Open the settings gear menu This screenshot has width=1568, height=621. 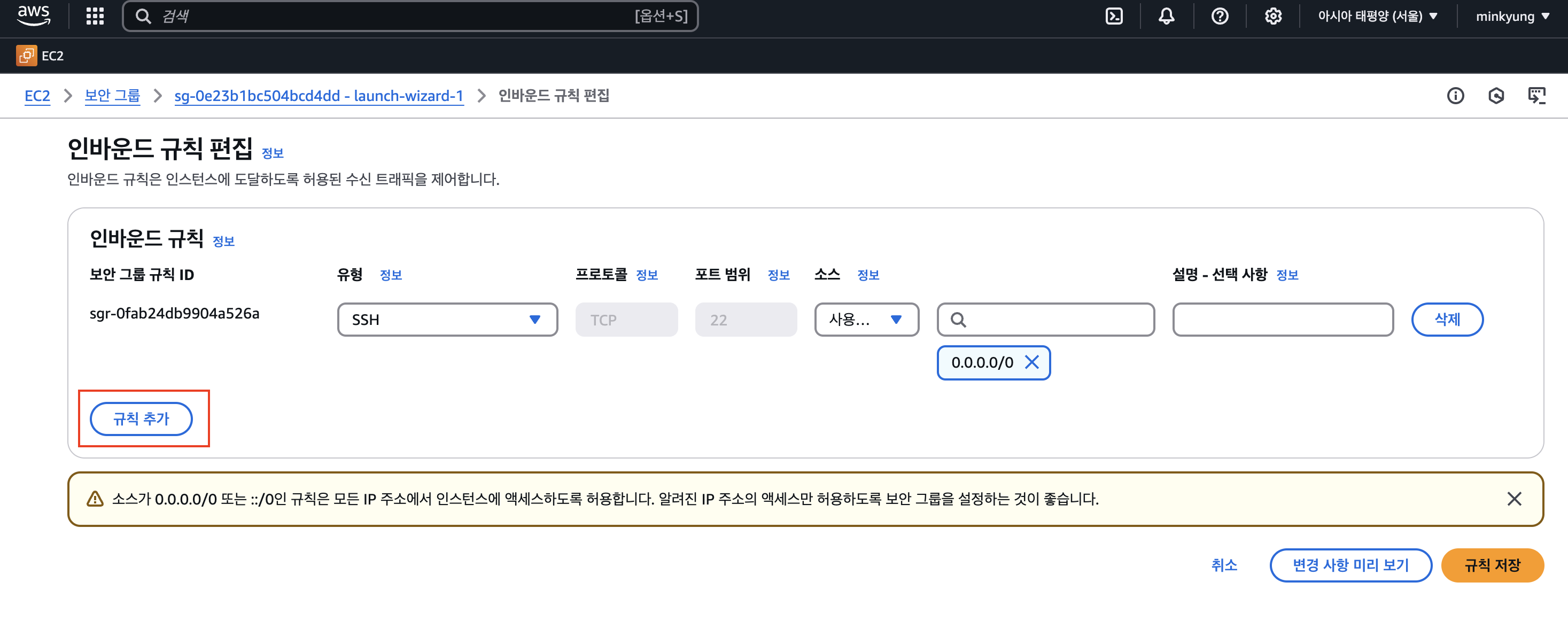(1273, 16)
